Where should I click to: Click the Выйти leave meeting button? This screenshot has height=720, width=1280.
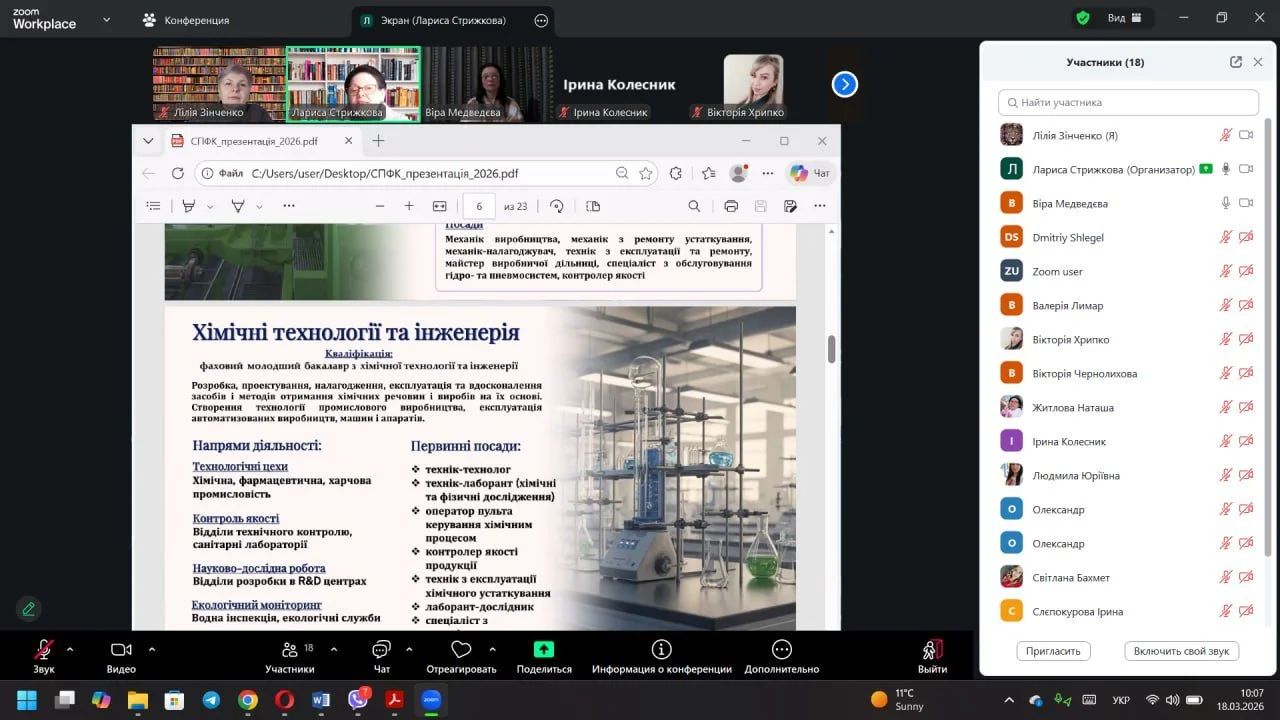pos(933,656)
